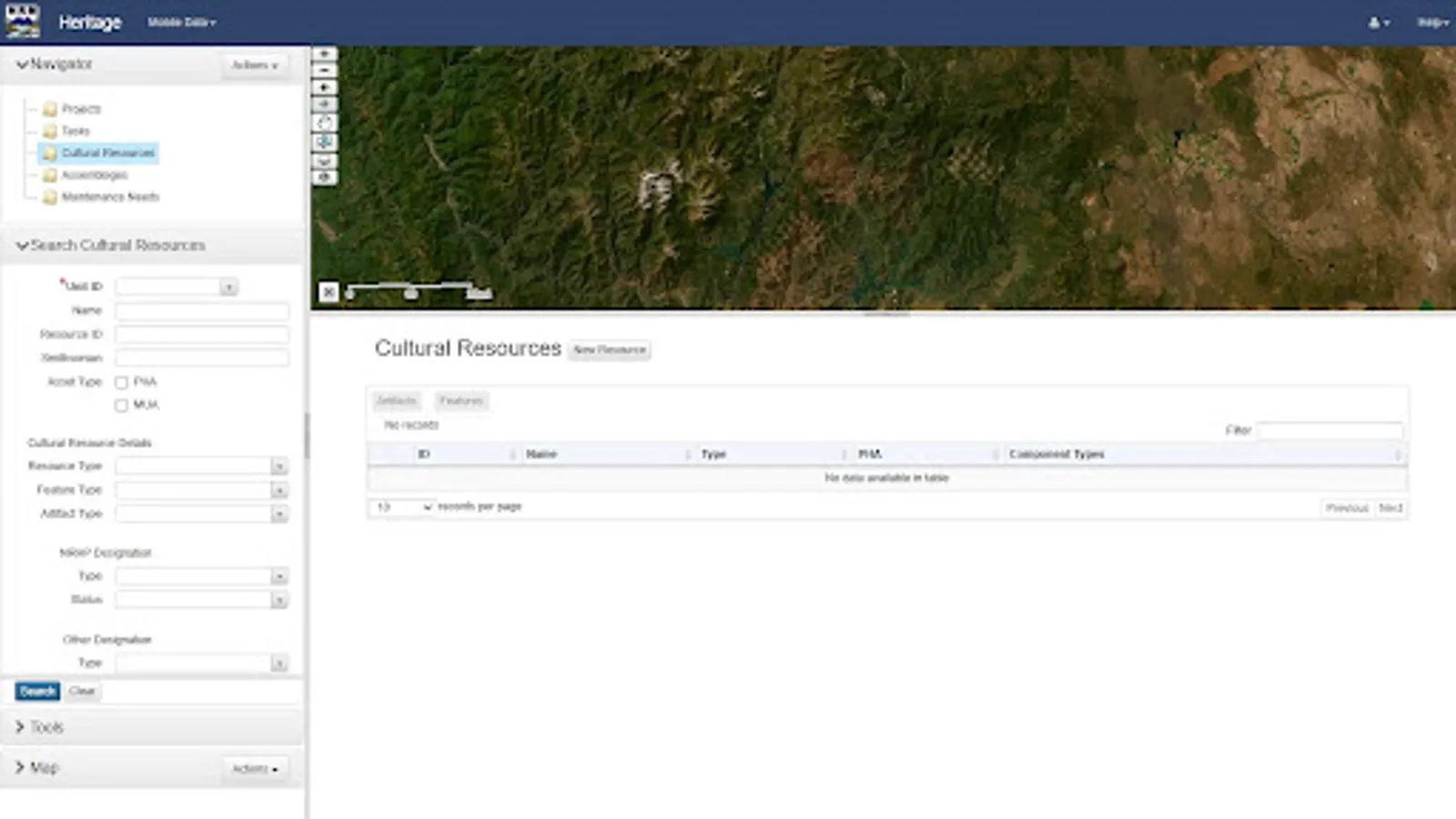Click the New Resource button
This screenshot has height=819, width=1456.
pos(609,349)
